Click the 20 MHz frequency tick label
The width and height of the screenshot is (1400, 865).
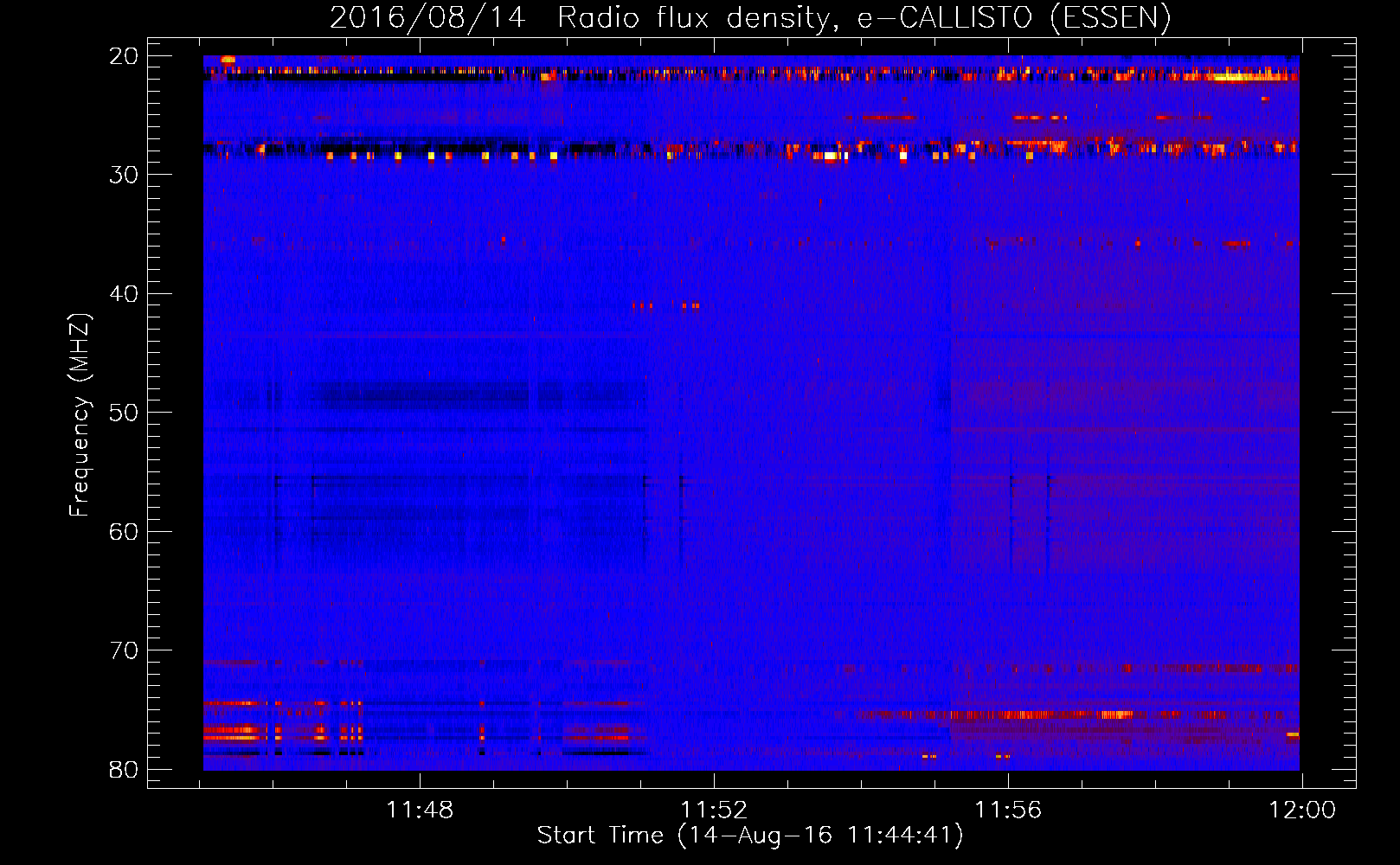(124, 55)
